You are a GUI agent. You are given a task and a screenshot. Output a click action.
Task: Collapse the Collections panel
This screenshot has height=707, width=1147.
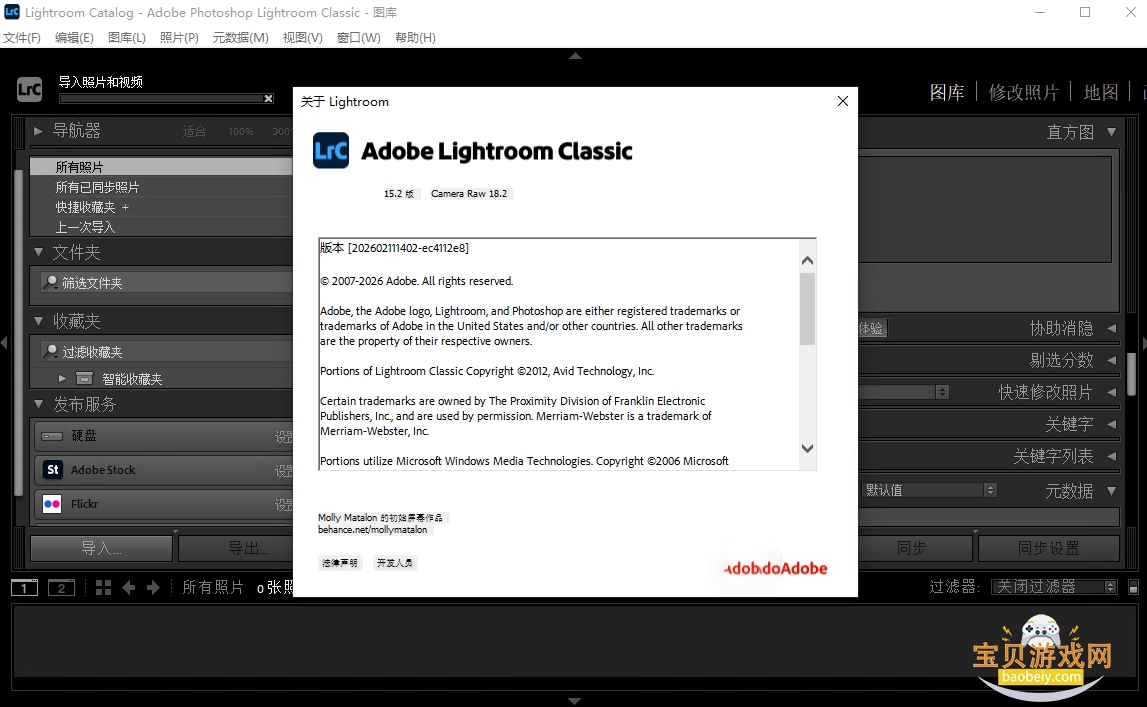(x=38, y=321)
